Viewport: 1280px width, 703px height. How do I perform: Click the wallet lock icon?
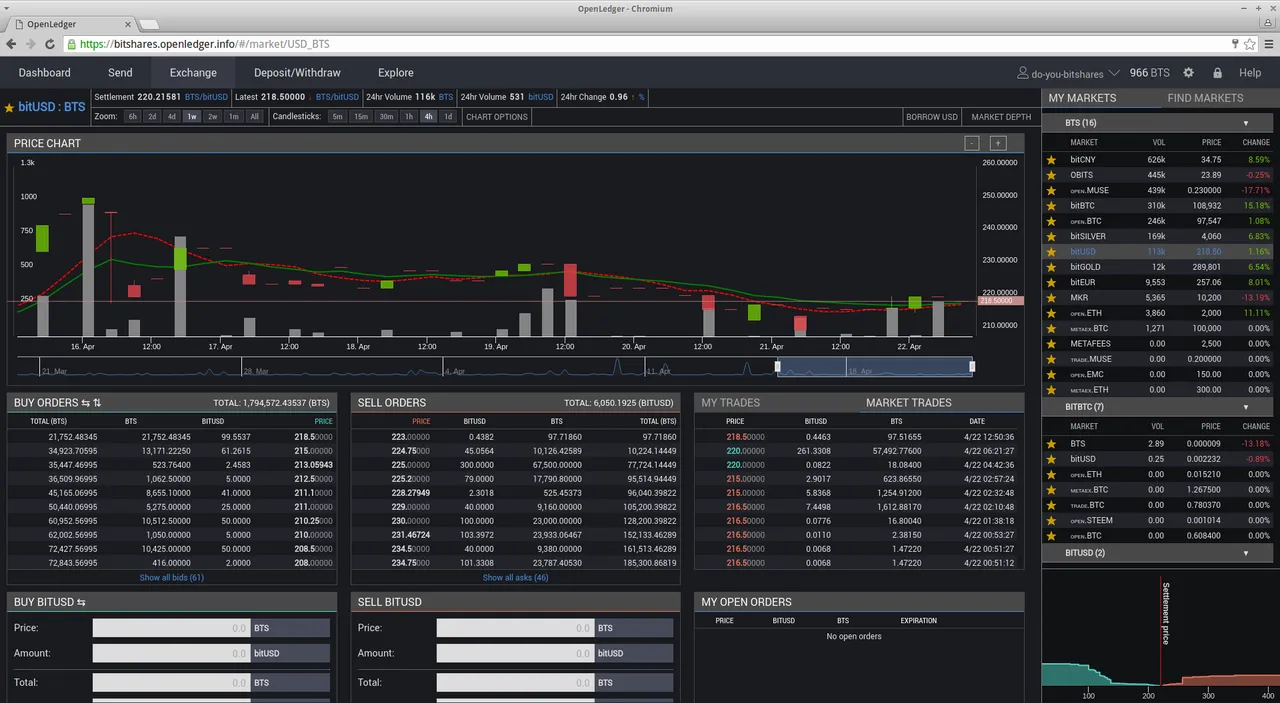click(x=1217, y=73)
